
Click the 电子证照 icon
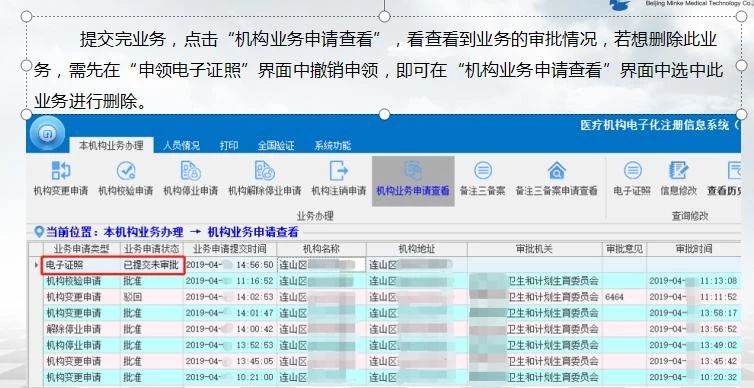tap(632, 171)
